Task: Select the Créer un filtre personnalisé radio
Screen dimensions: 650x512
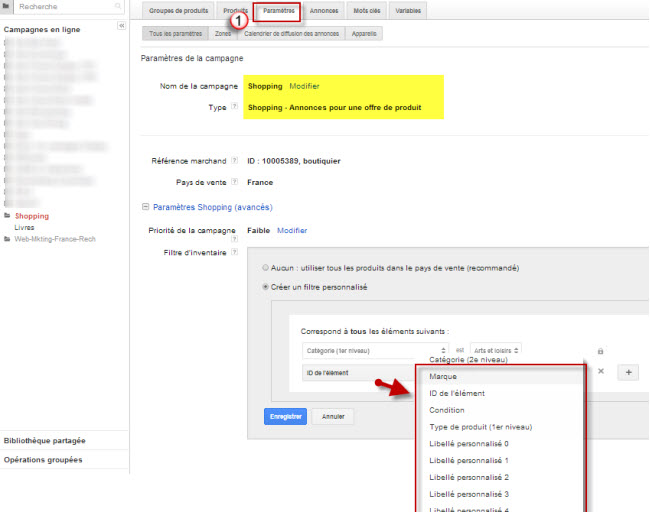Action: (265, 287)
